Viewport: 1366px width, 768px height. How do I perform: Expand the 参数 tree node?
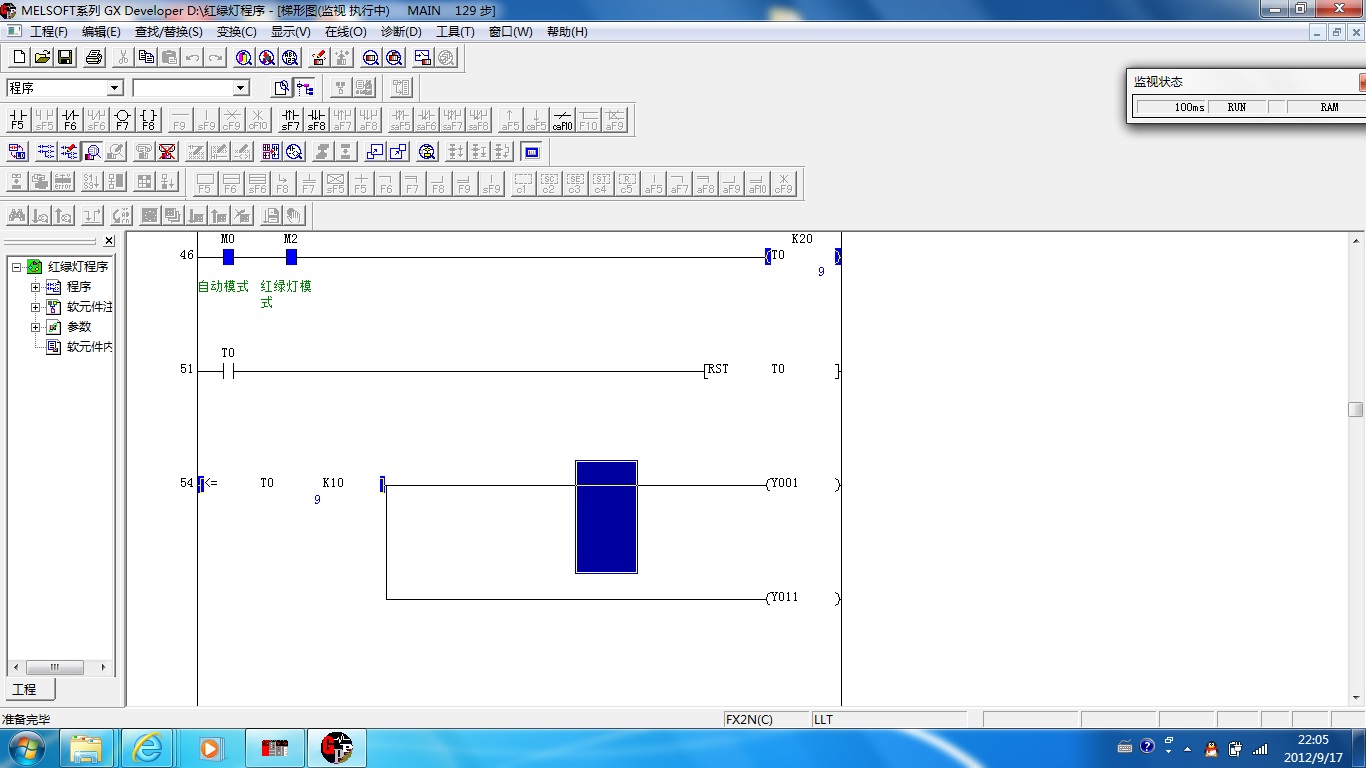36,327
